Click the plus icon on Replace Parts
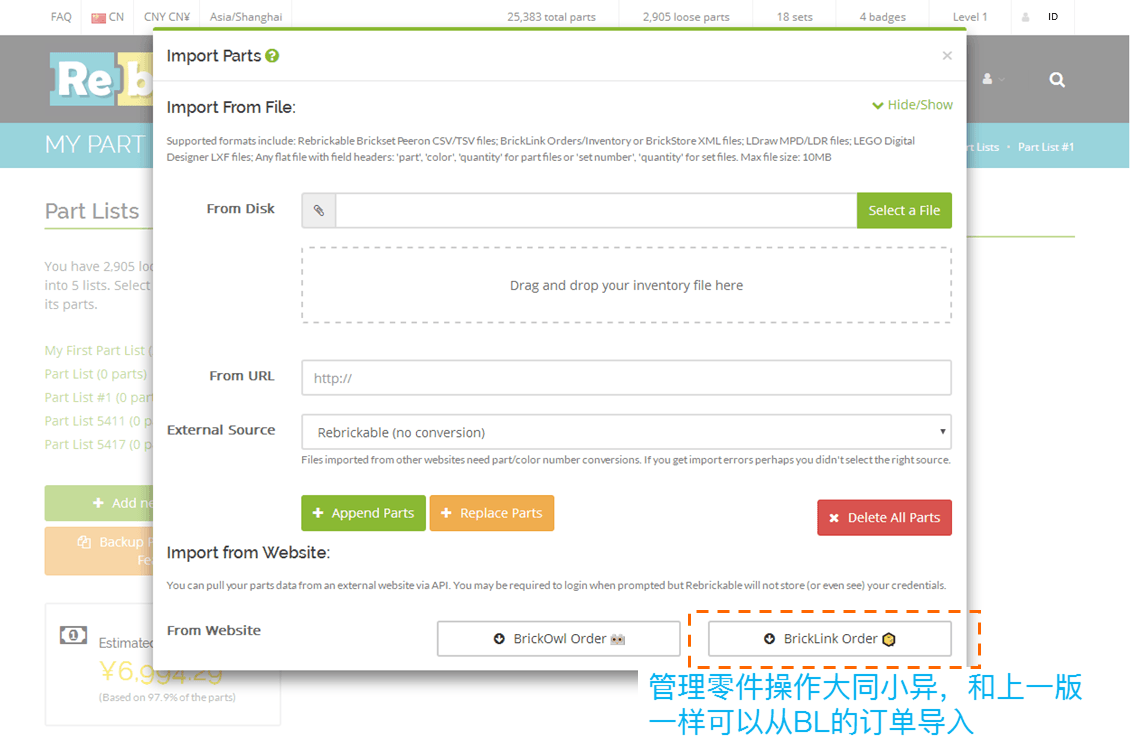The width and height of the screenshot is (1134, 748). tap(446, 513)
